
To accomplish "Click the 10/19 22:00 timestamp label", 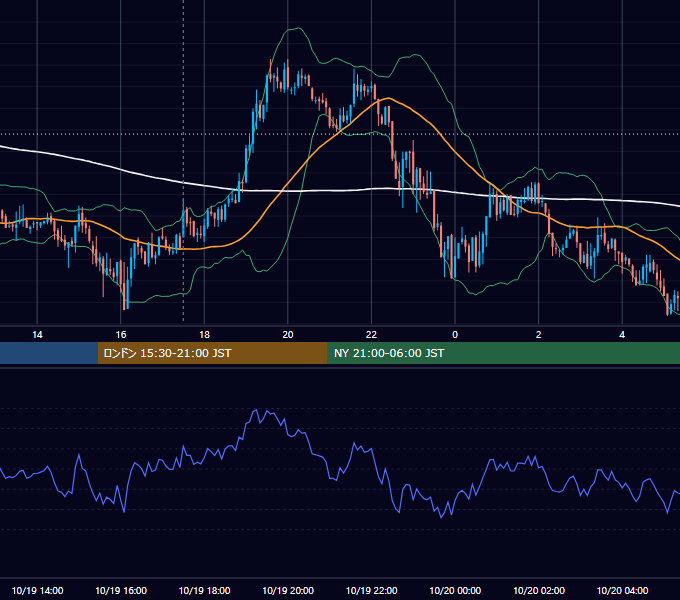I will [371, 590].
